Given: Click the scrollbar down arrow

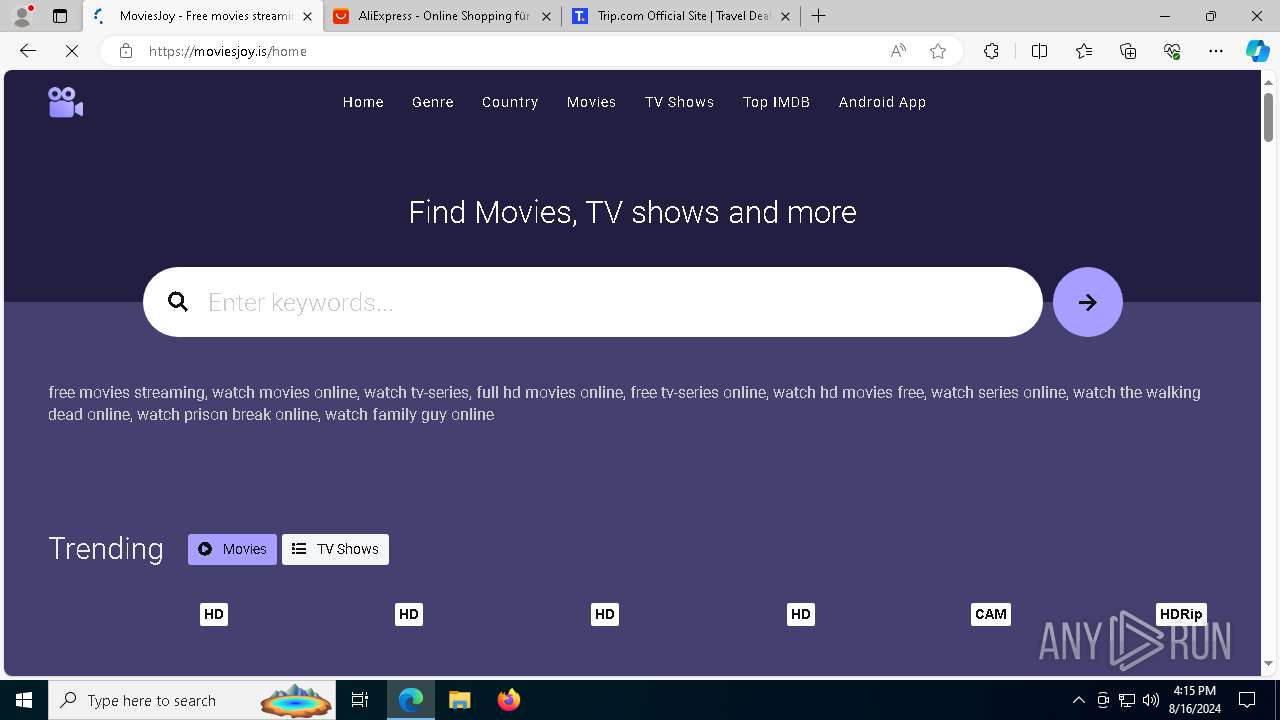Looking at the screenshot, I should 1268,663.
